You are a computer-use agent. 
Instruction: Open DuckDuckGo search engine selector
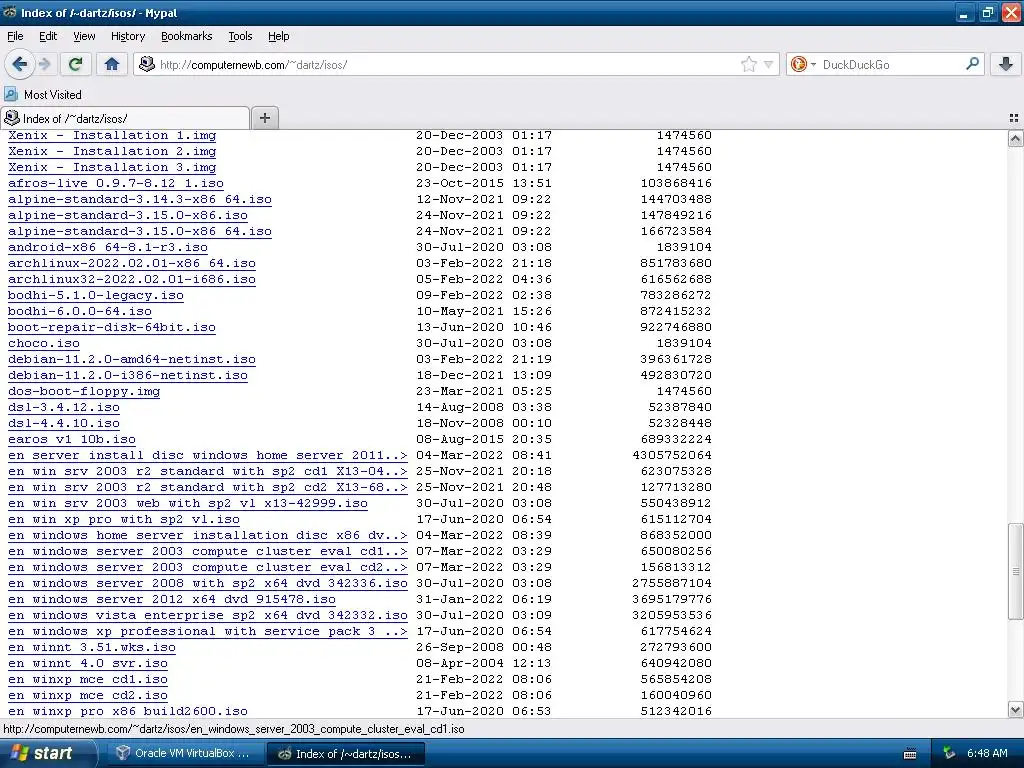point(803,64)
